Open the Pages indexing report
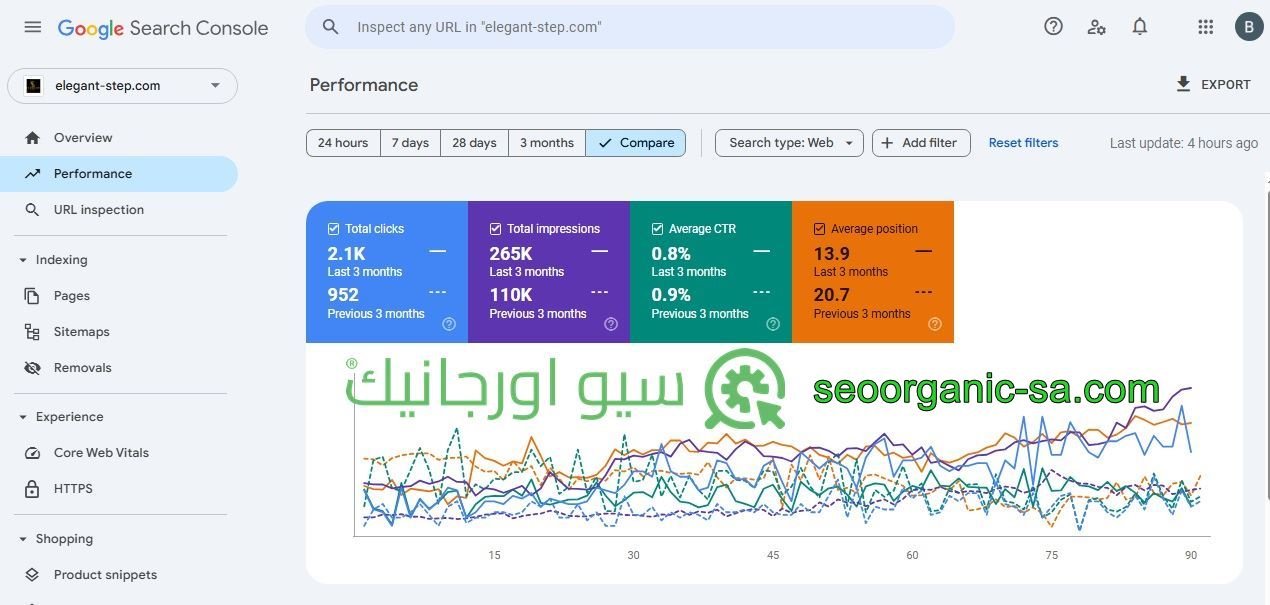 71,295
